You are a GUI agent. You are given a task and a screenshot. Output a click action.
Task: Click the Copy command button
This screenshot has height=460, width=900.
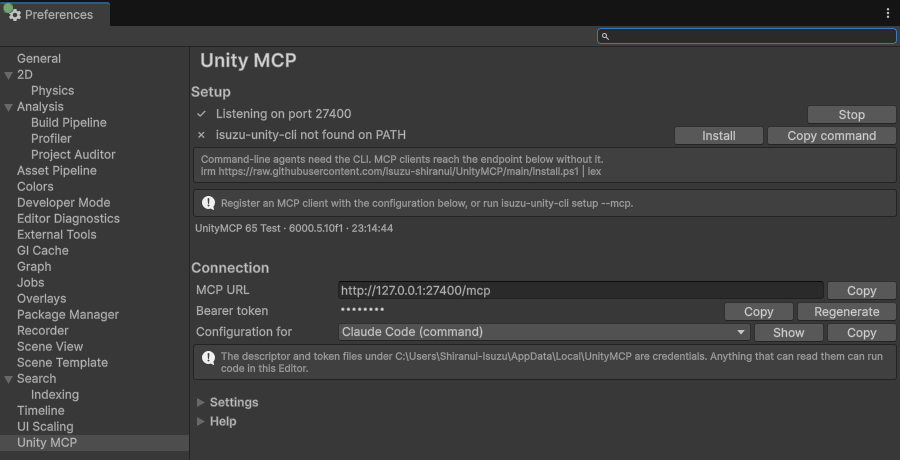[831, 136]
